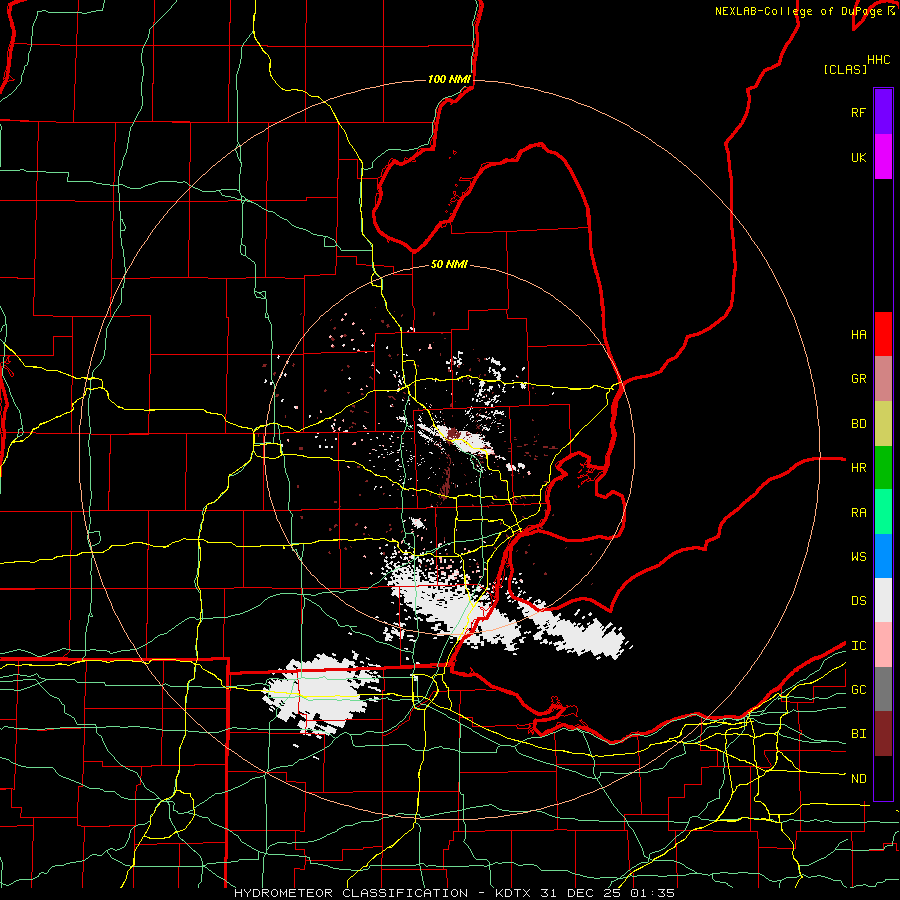The image size is (900, 900).
Task: Click the RA legend label text
Action: [858, 513]
